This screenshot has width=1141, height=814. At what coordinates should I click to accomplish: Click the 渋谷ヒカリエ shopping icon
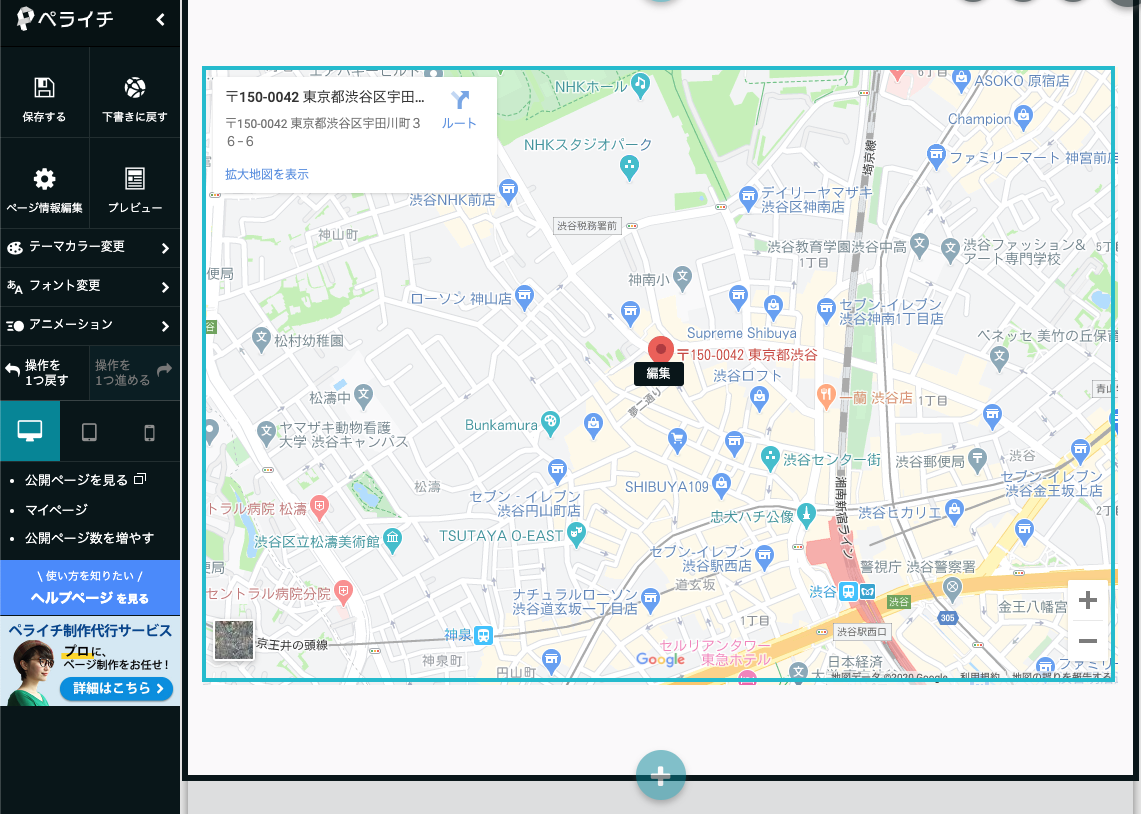pos(954,510)
